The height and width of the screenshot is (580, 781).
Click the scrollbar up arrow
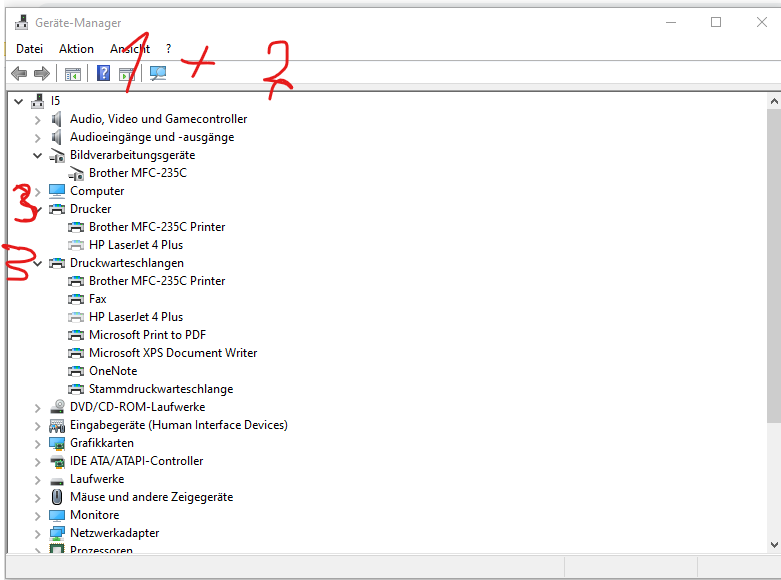774,101
